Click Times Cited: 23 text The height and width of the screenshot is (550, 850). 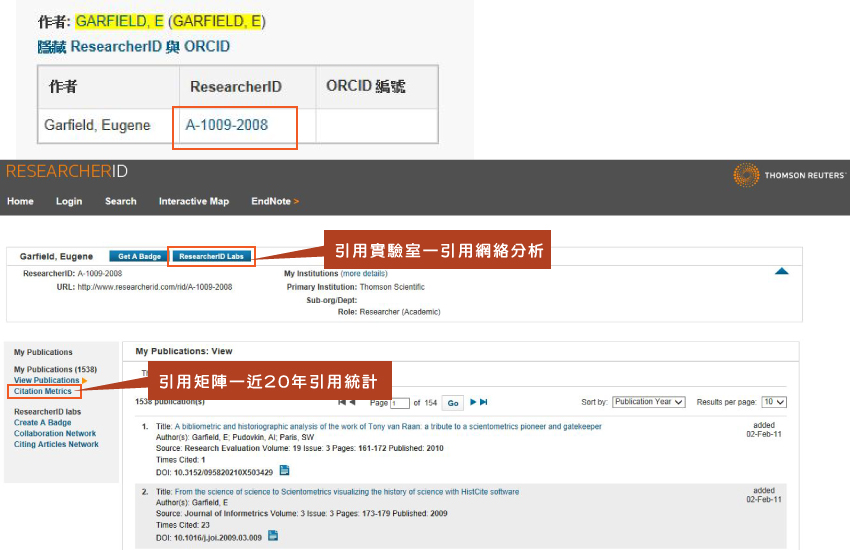coord(183,525)
